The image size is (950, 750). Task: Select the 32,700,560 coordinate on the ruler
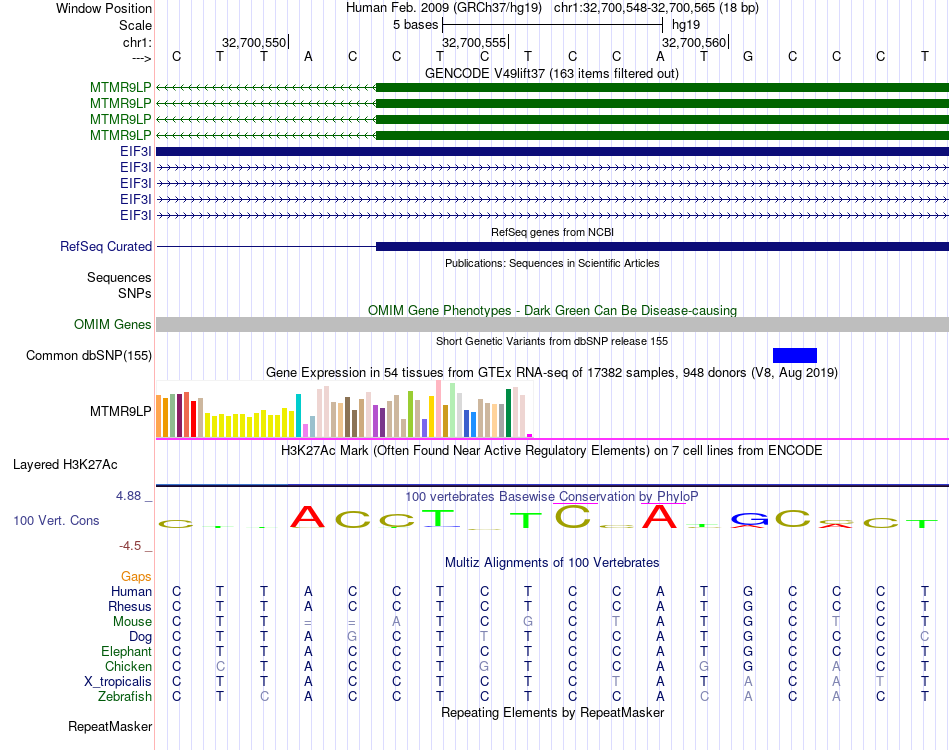point(693,42)
